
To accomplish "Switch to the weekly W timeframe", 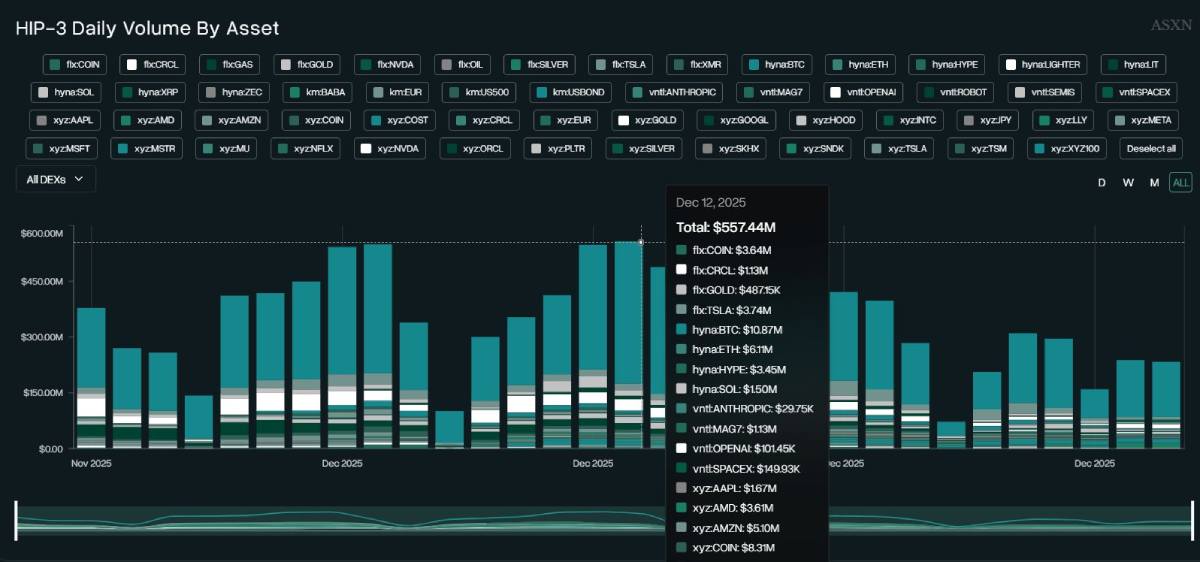I will tap(1128, 183).
